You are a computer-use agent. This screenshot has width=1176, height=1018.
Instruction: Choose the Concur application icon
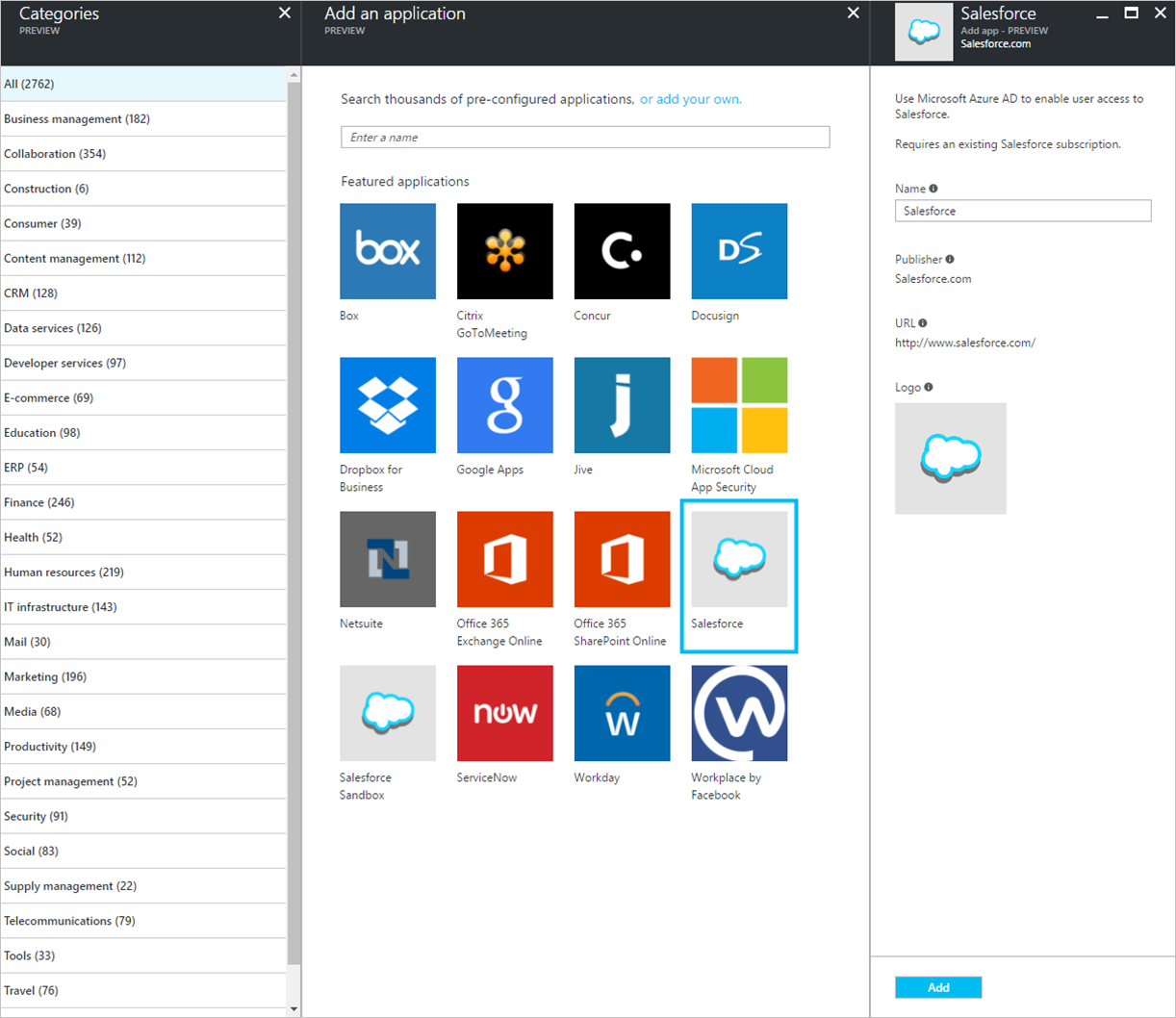[x=623, y=251]
